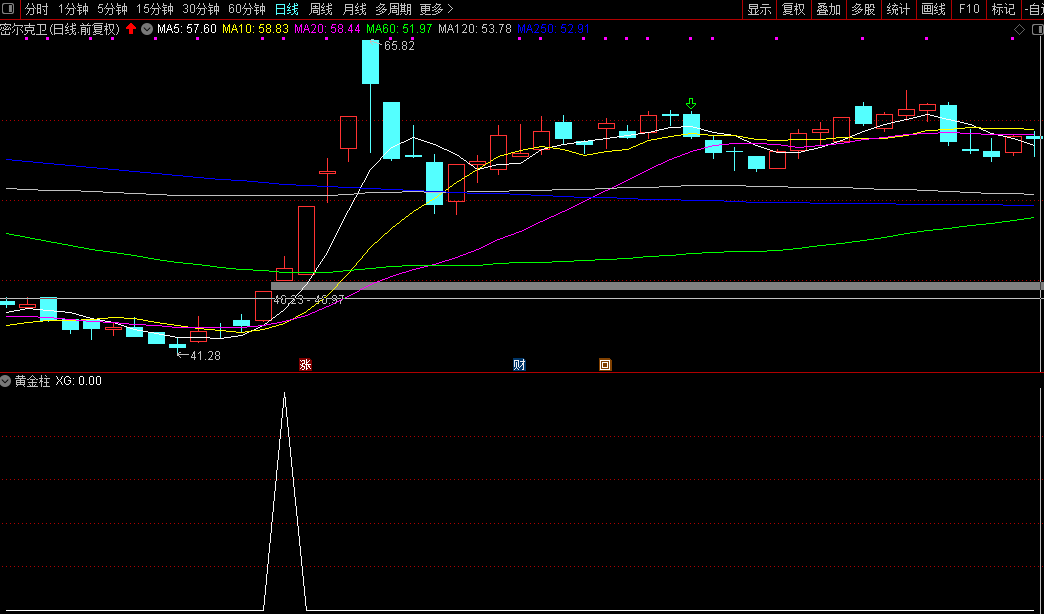Click the gray gap zone bar

[656, 286]
